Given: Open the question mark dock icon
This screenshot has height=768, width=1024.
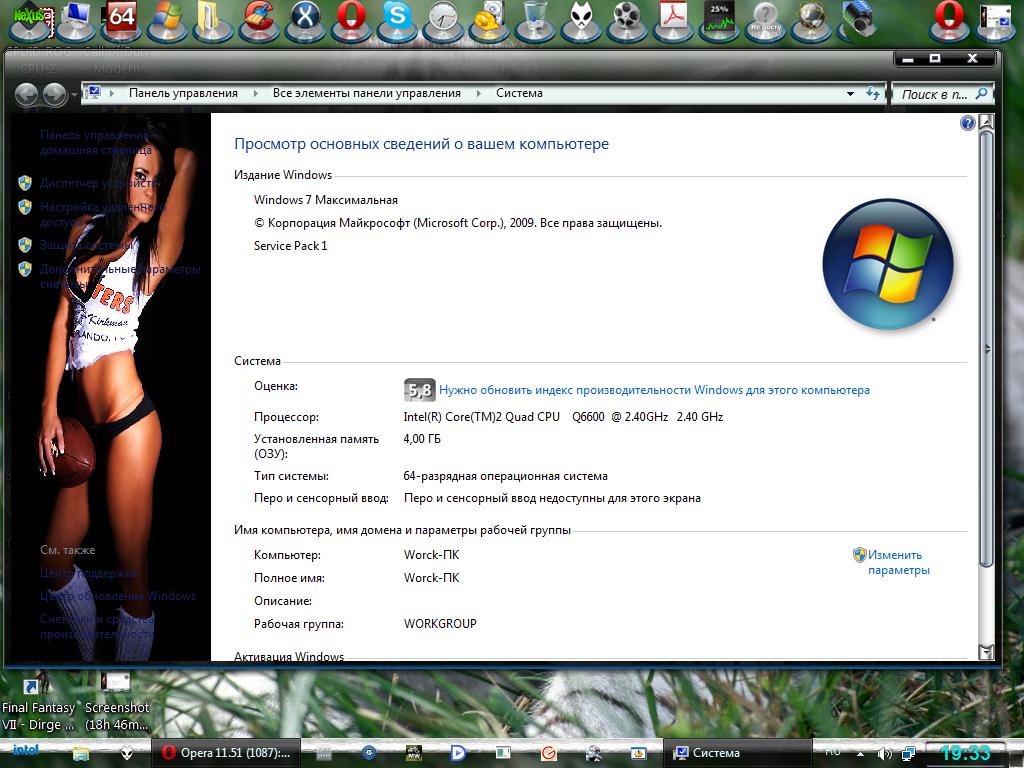Looking at the screenshot, I should [765, 20].
